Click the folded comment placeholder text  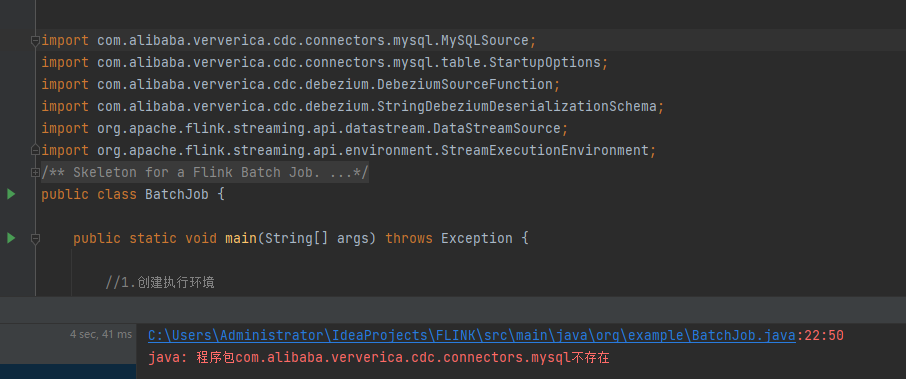[x=205, y=172]
